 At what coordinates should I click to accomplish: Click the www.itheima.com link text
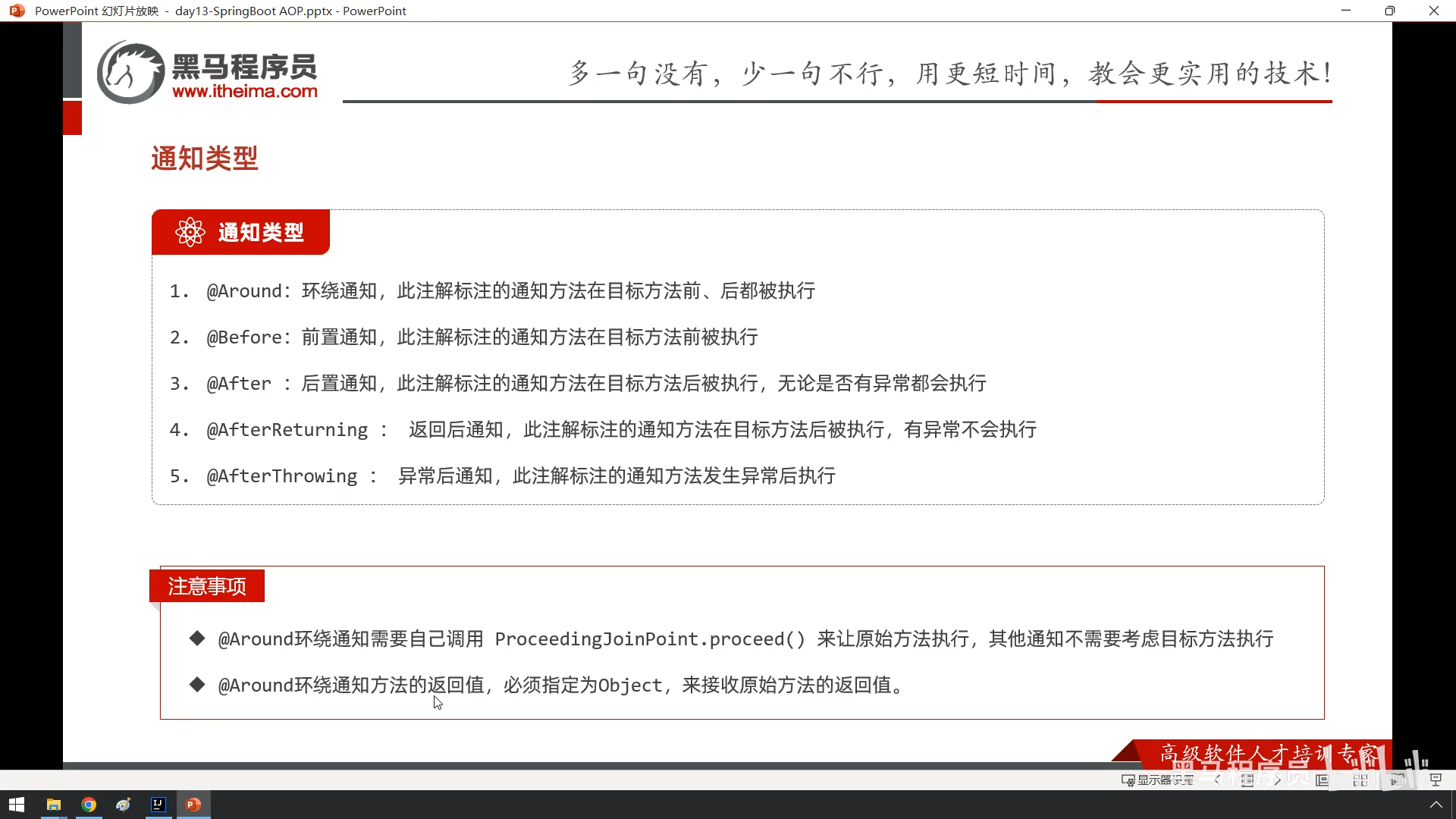tap(245, 92)
